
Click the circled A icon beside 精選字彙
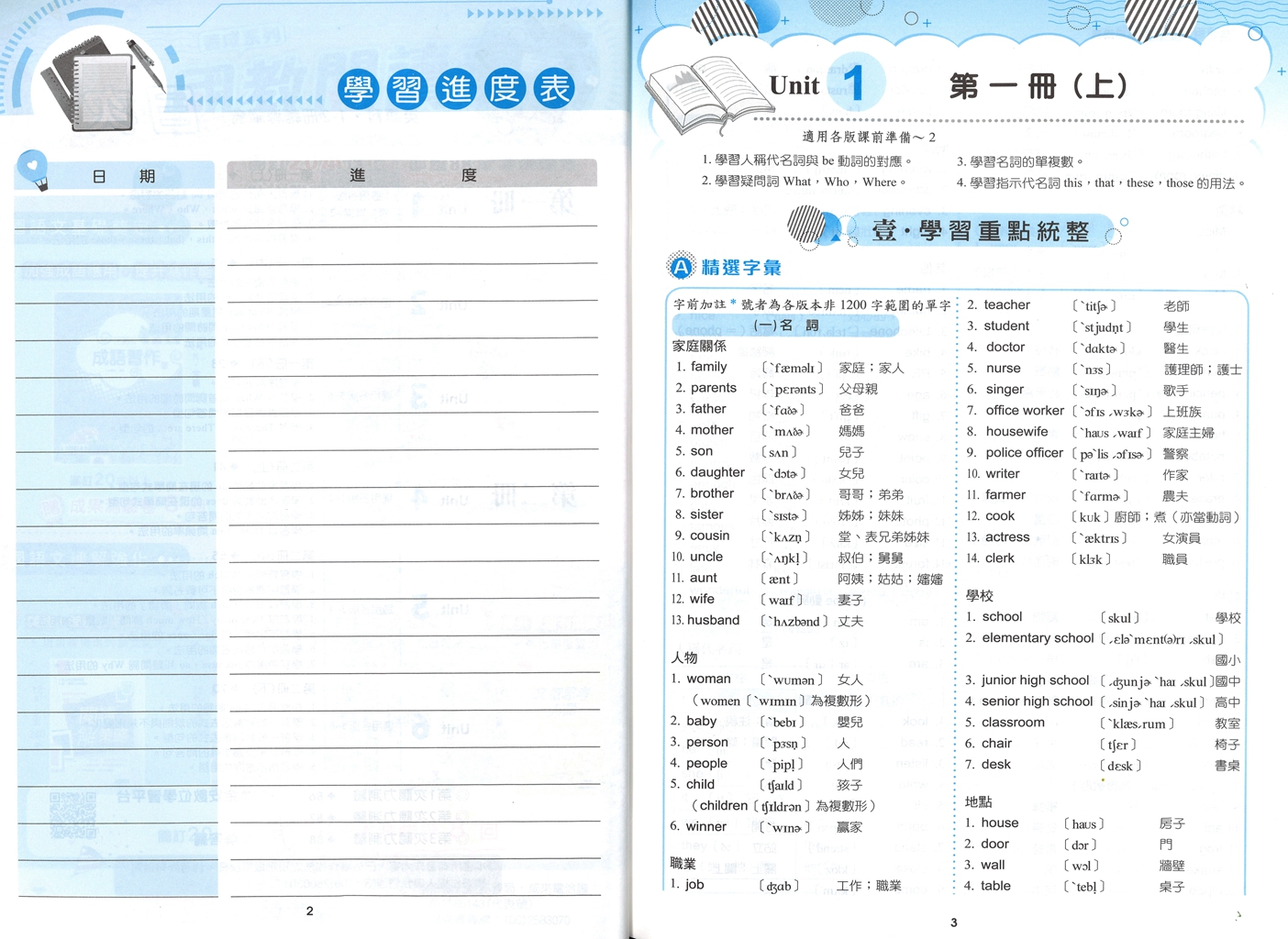pyautogui.click(x=681, y=267)
